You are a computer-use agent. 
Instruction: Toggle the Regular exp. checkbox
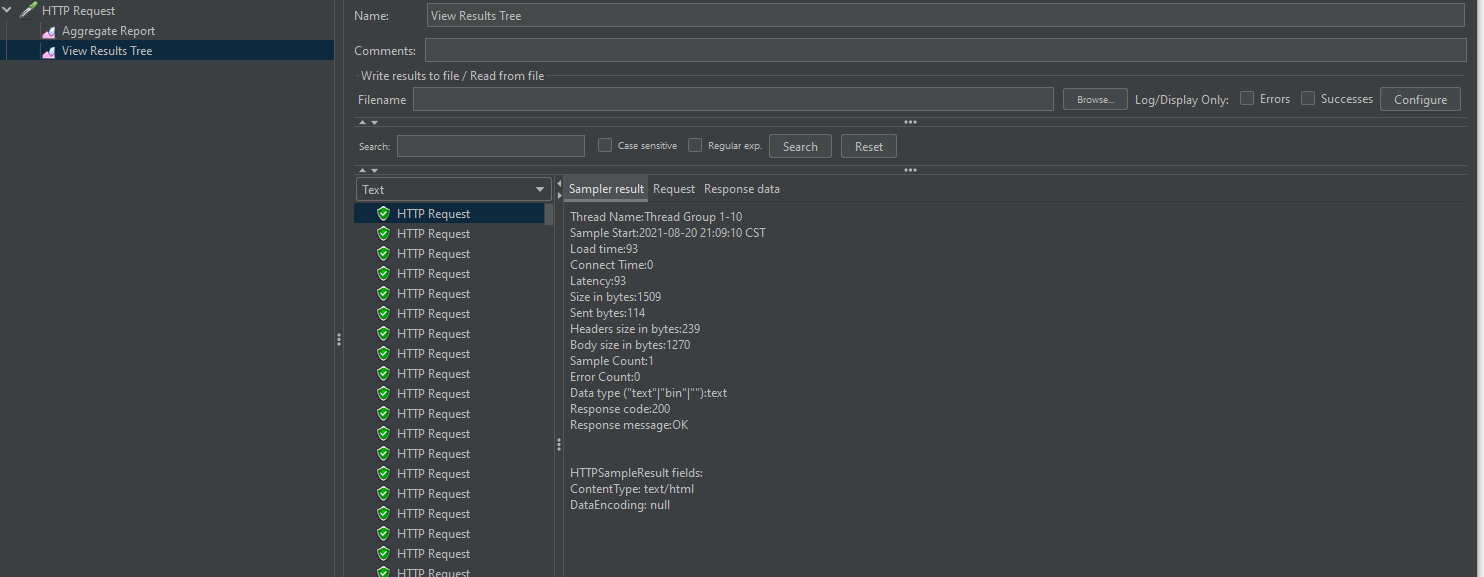click(x=695, y=146)
